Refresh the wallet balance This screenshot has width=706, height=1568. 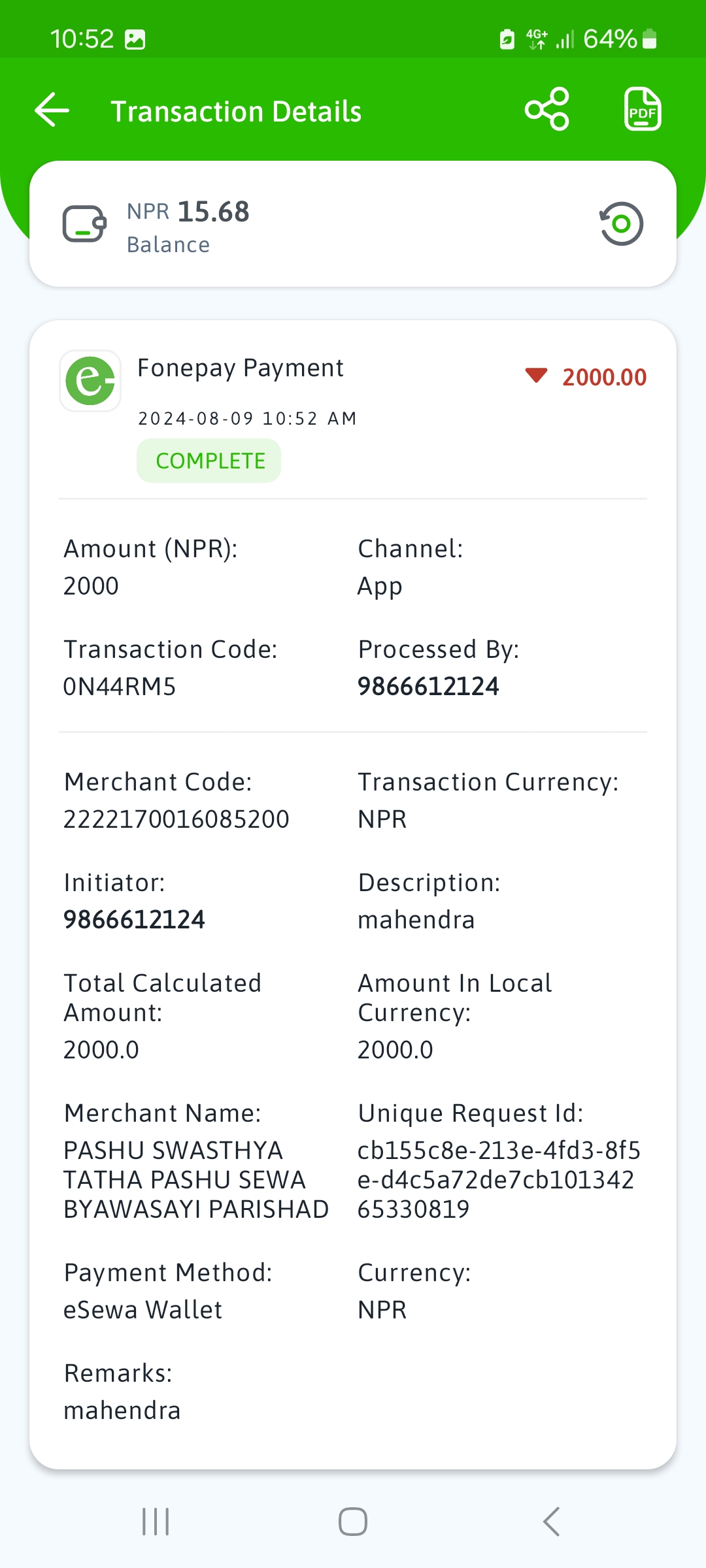(621, 224)
